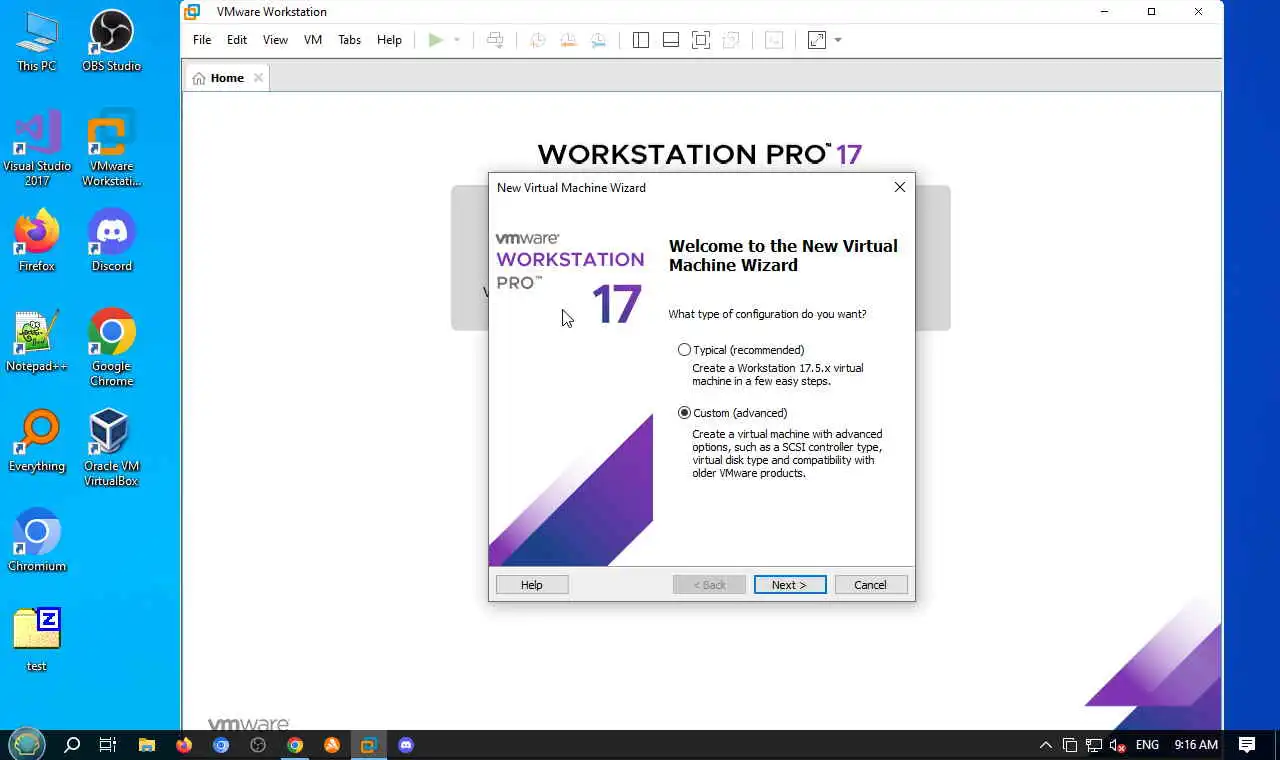Click the Windows Start button
The image size is (1280, 760).
27,744
